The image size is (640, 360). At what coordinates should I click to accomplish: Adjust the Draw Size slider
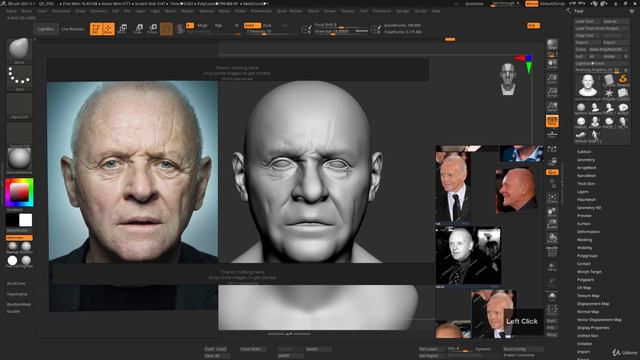(341, 31)
